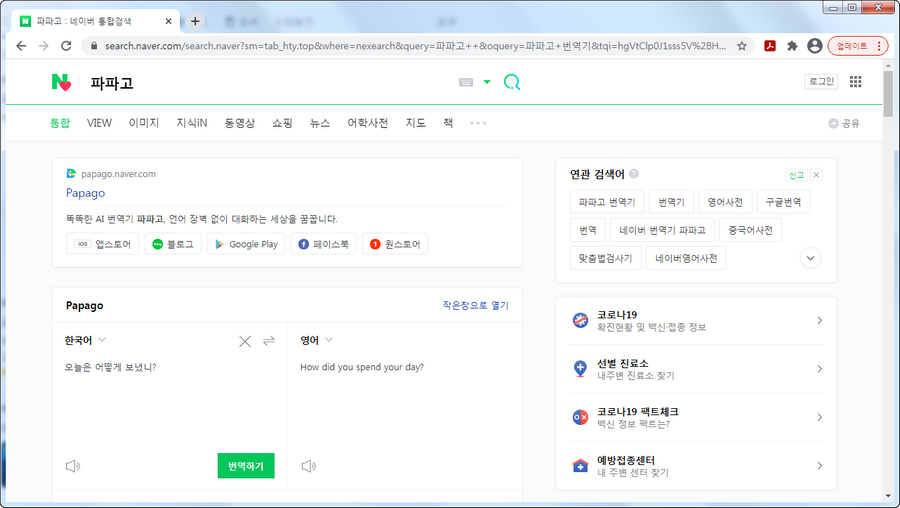The width and height of the screenshot is (900, 508).
Task: Open the papago.naver.com URL link
Action: pyautogui.click(x=118, y=174)
